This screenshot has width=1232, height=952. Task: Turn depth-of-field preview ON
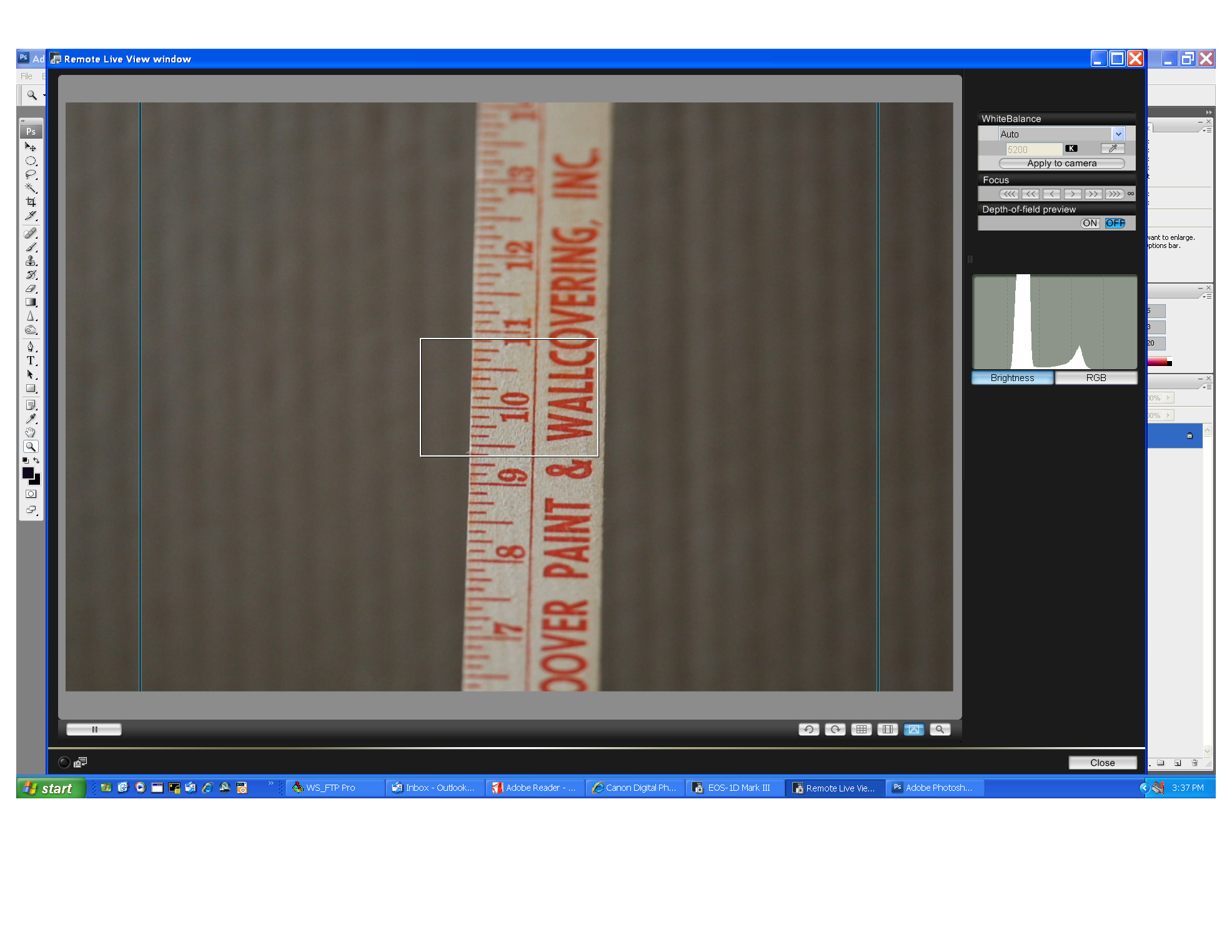1090,223
